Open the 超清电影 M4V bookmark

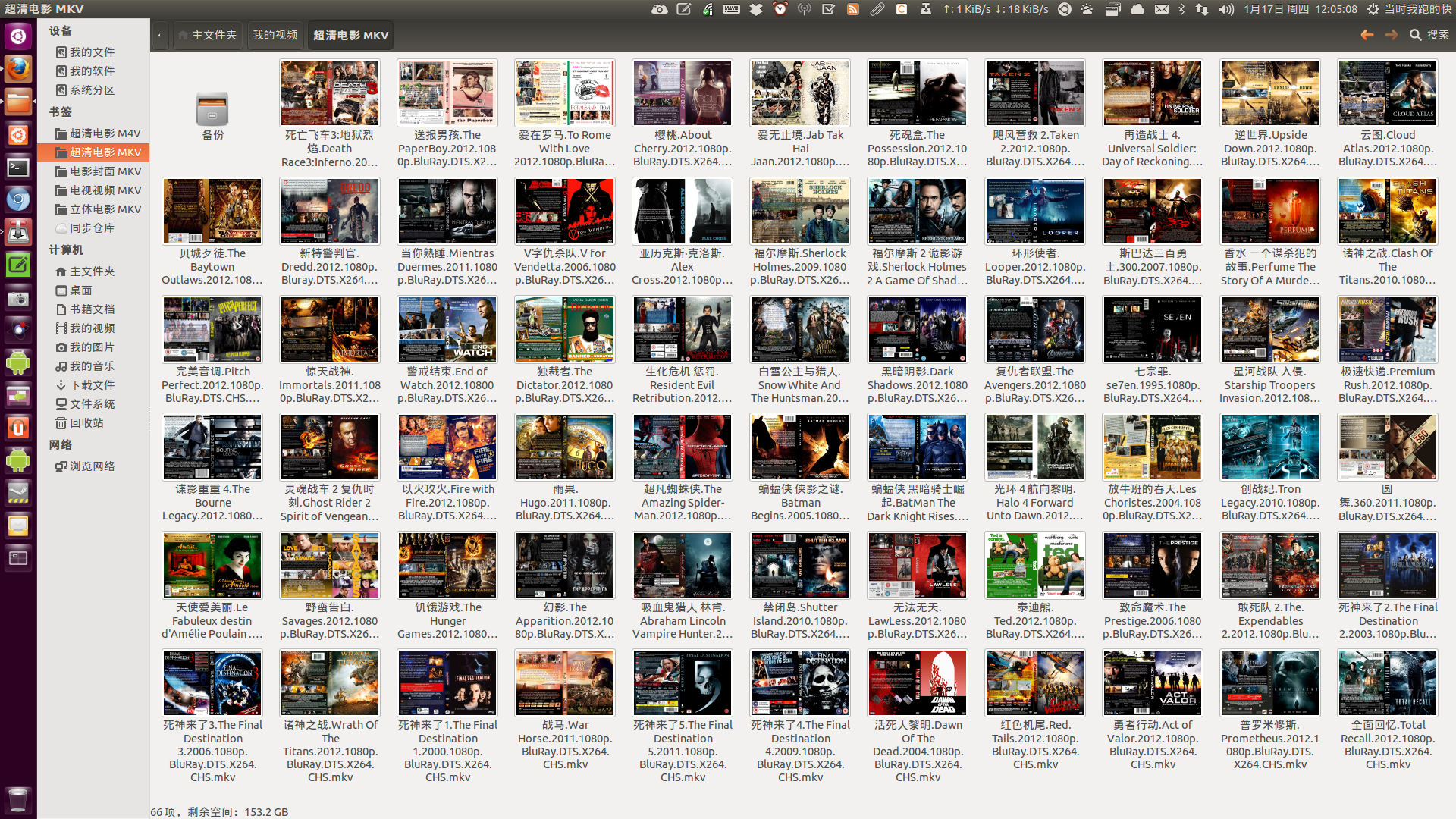[99, 133]
